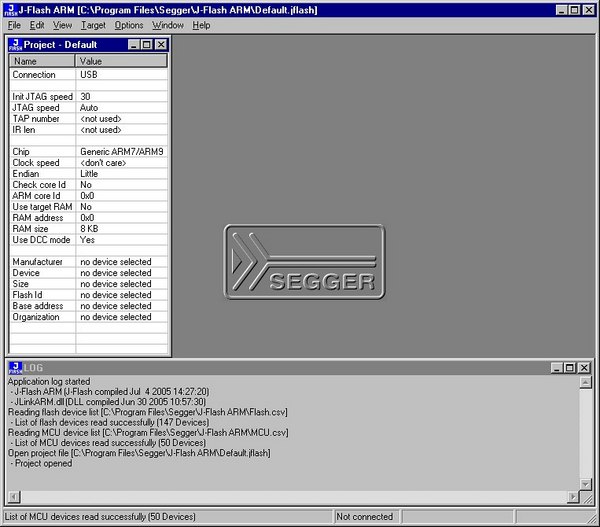Open the Edit menu
The width and height of the screenshot is (600, 527).
[37, 25]
